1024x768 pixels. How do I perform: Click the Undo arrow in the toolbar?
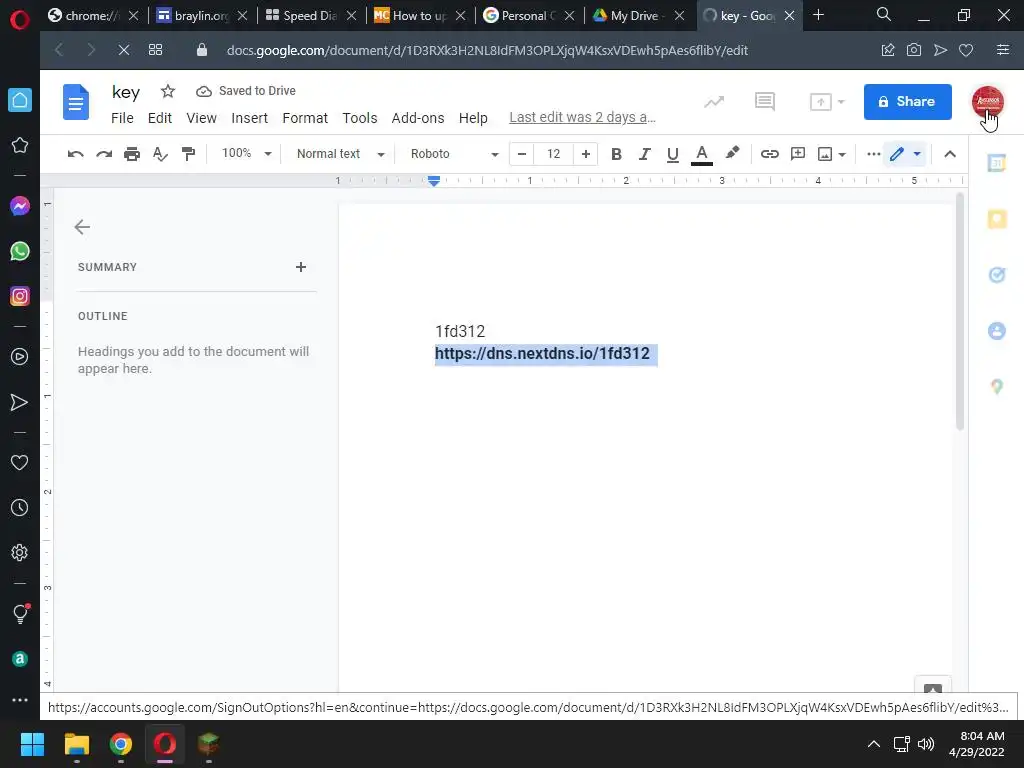pos(76,154)
